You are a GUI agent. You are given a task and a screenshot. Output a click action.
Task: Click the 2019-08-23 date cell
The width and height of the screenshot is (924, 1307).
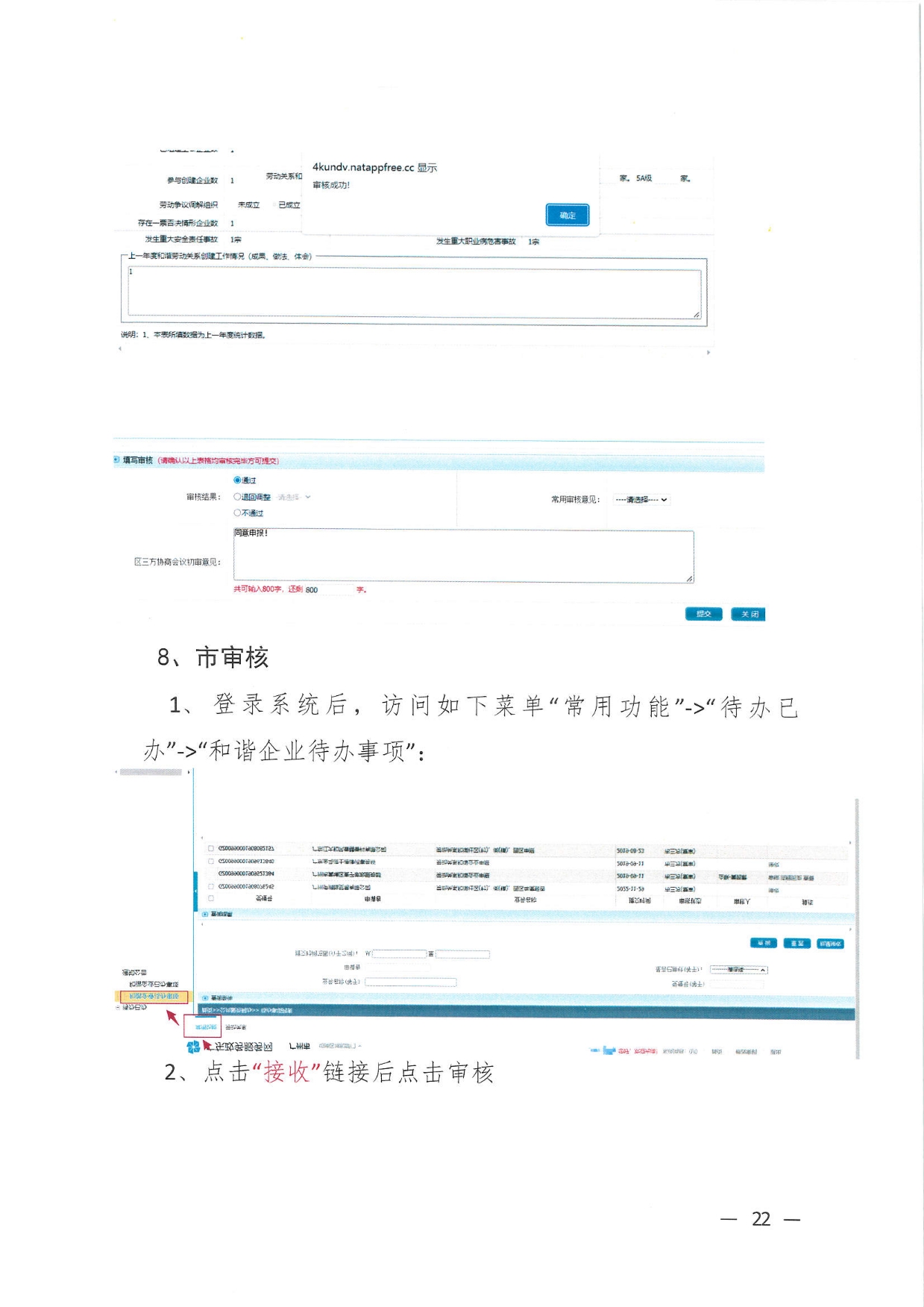pyautogui.click(x=630, y=850)
